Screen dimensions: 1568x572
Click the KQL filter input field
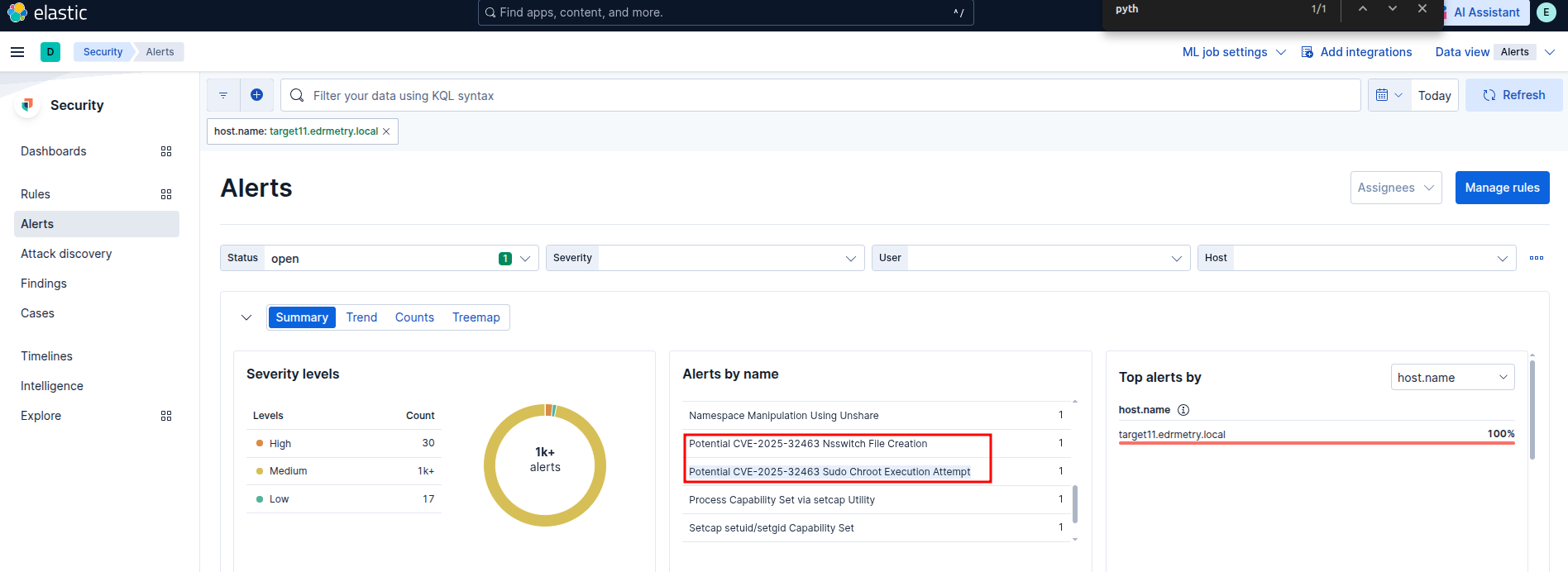tap(819, 96)
